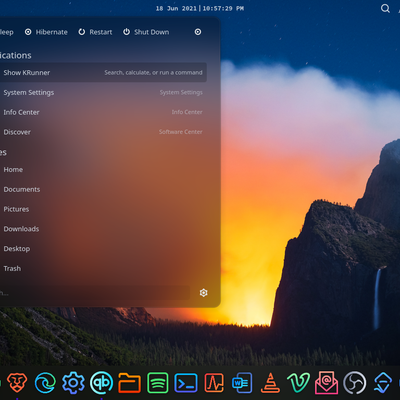Open the file manager folder icon
400x400 pixels.
point(129,383)
